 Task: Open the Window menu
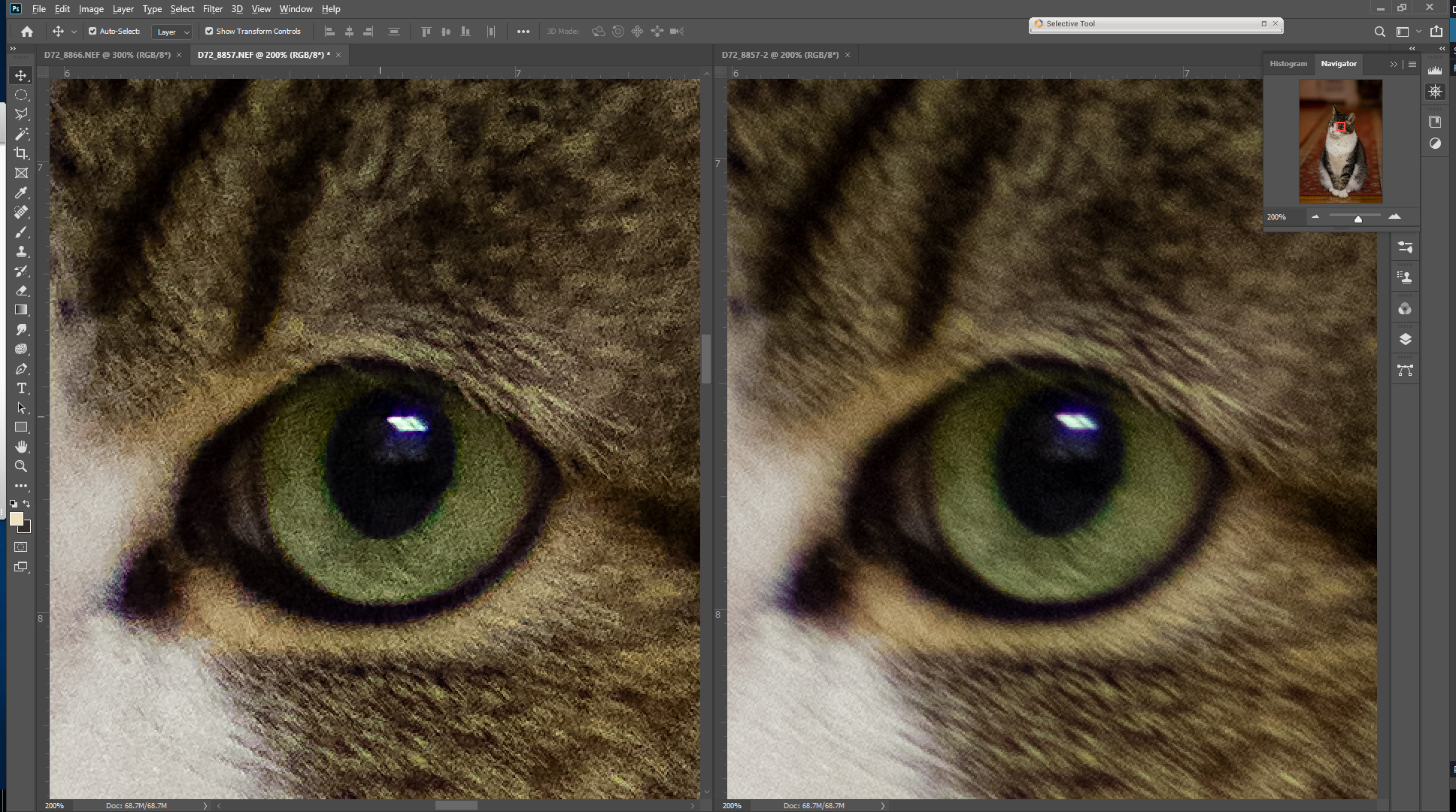(x=296, y=9)
